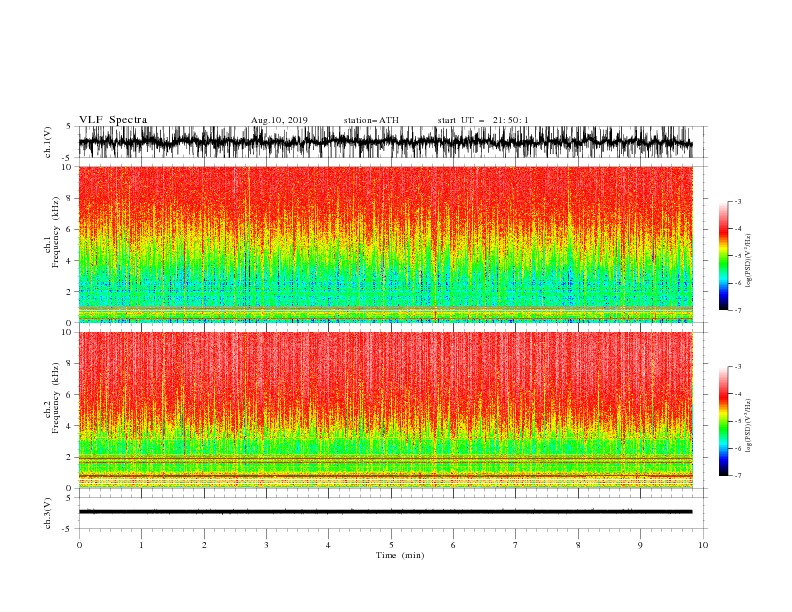Click the date "Aug.10, 2019"
Viewport: 792px width, 612px height.
point(279,120)
